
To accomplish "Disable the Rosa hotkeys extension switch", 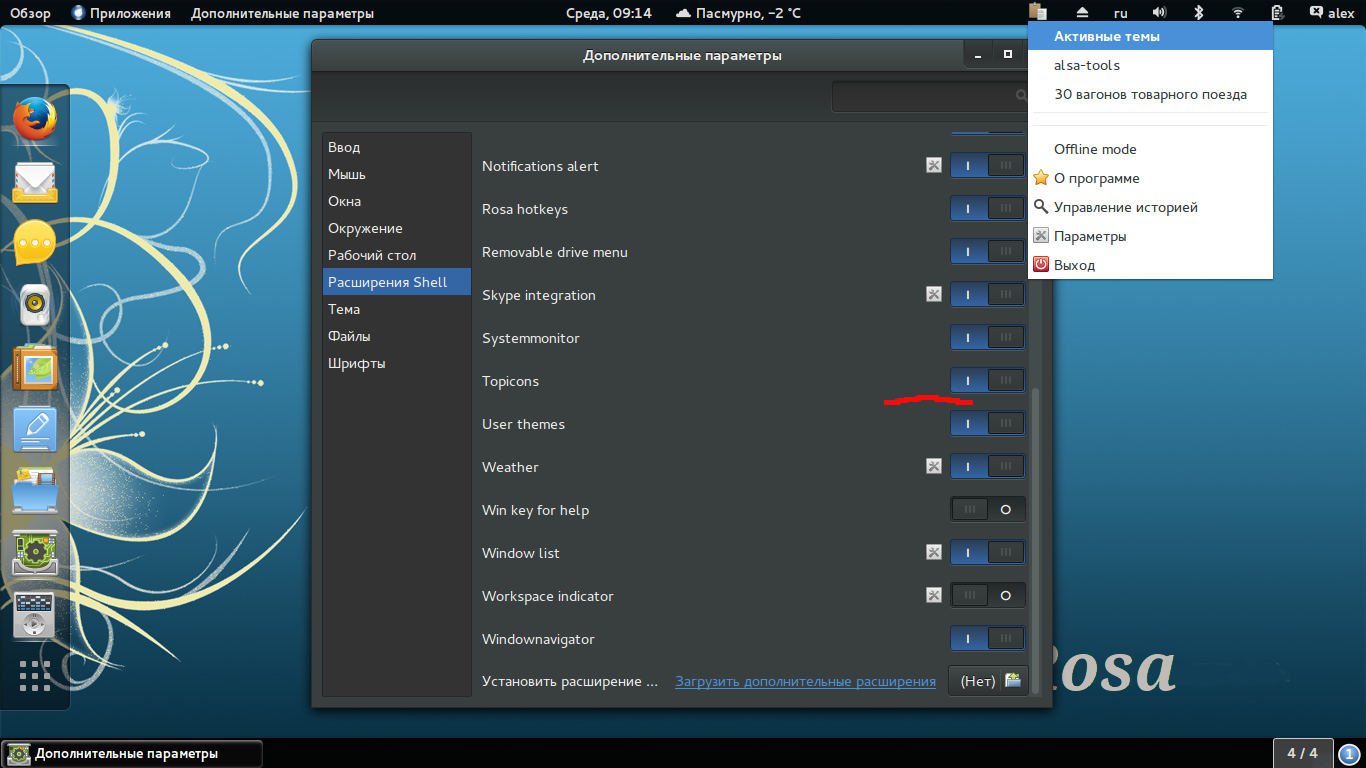I will coord(987,209).
